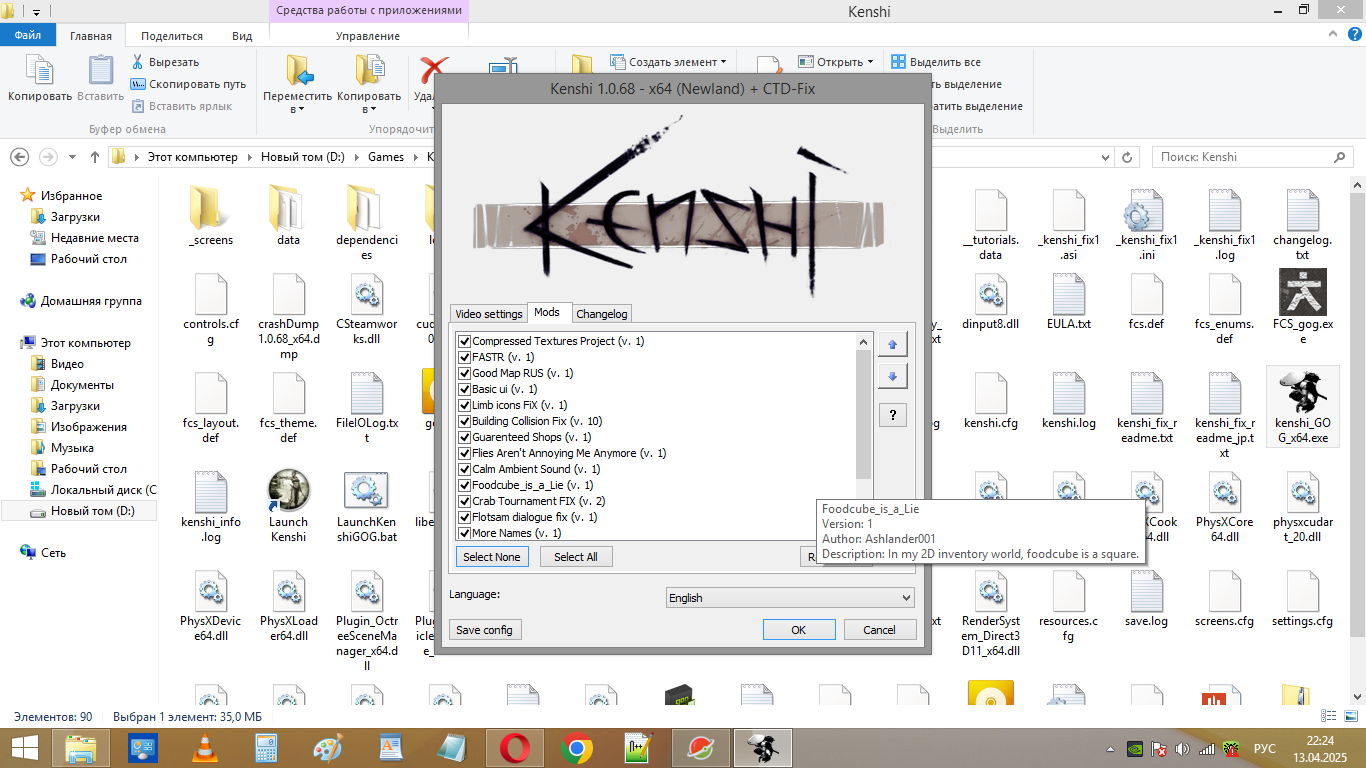1366x768 pixels.
Task: Switch to Video settings tab
Action: point(489,314)
